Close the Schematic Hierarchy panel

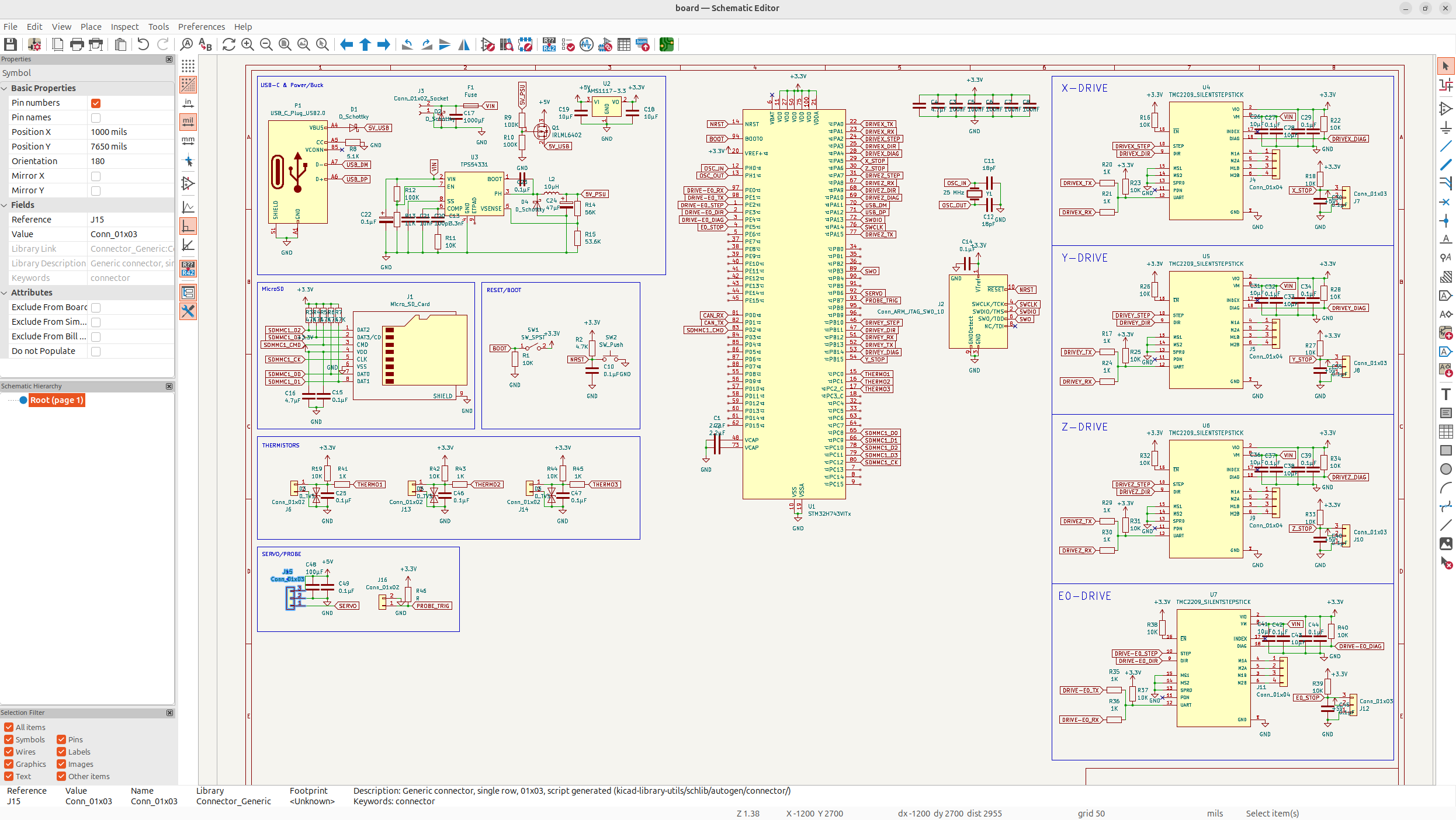[x=169, y=387]
